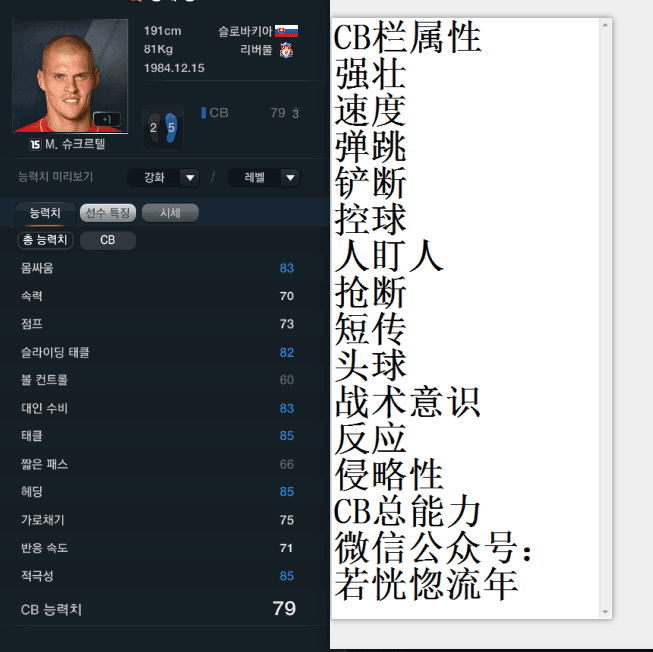The image size is (653, 652).
Task: Open the 시세 tab
Action: [x=170, y=213]
